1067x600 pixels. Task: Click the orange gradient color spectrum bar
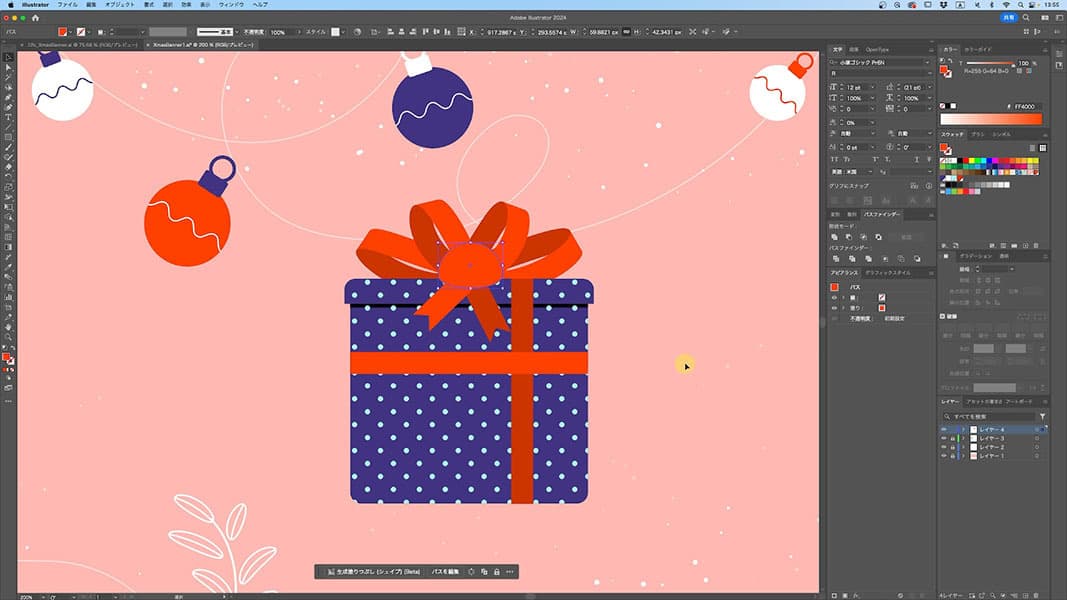(x=990, y=119)
